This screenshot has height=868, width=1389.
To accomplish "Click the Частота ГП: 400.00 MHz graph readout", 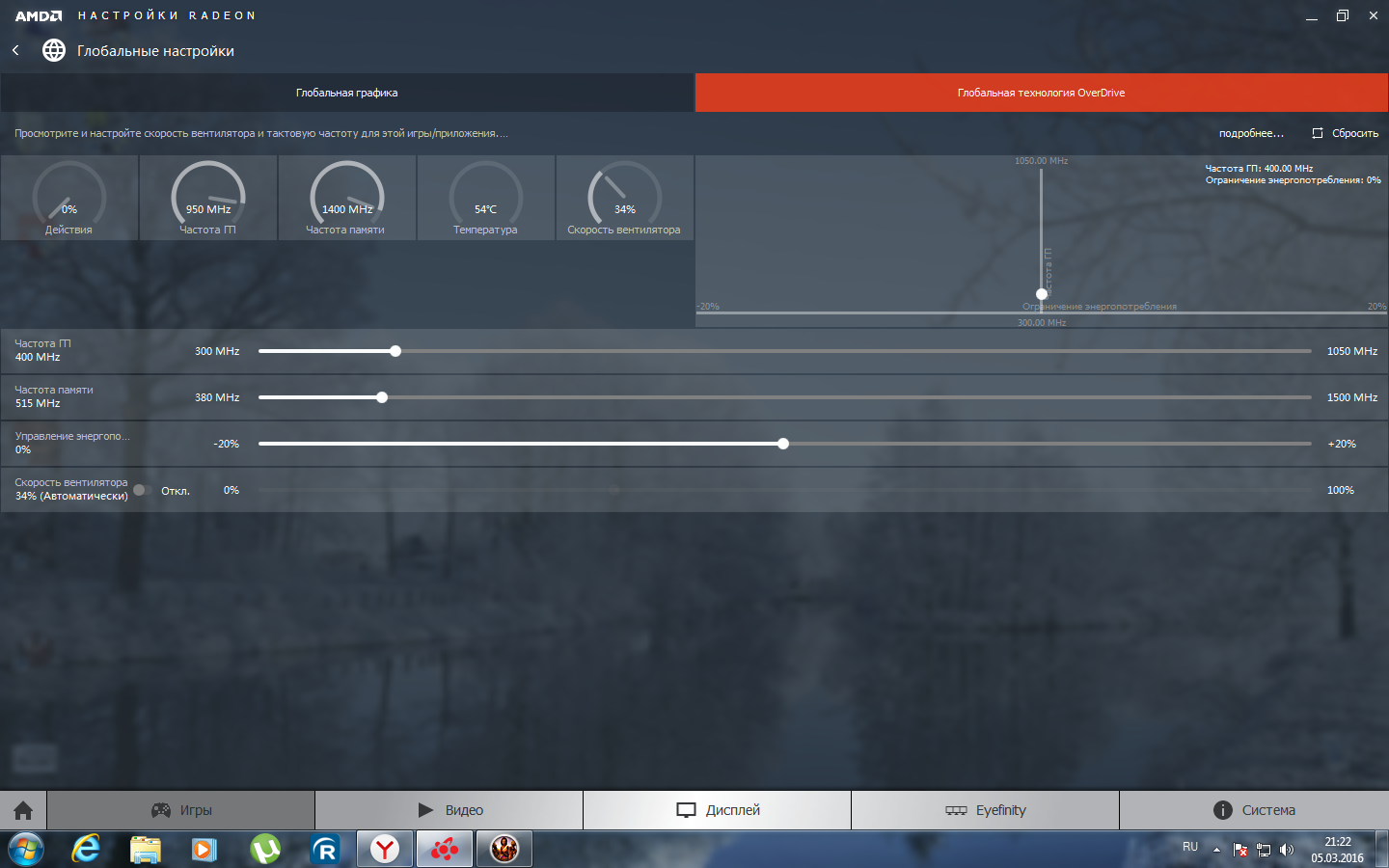I will pyautogui.click(x=1259, y=168).
